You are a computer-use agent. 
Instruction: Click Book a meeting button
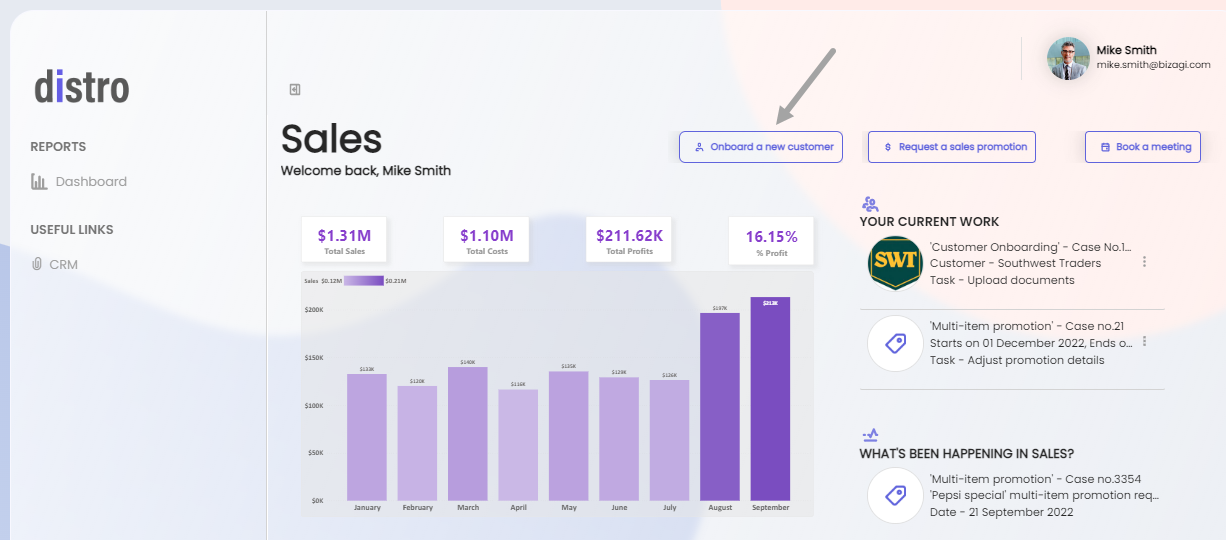tap(1142, 147)
